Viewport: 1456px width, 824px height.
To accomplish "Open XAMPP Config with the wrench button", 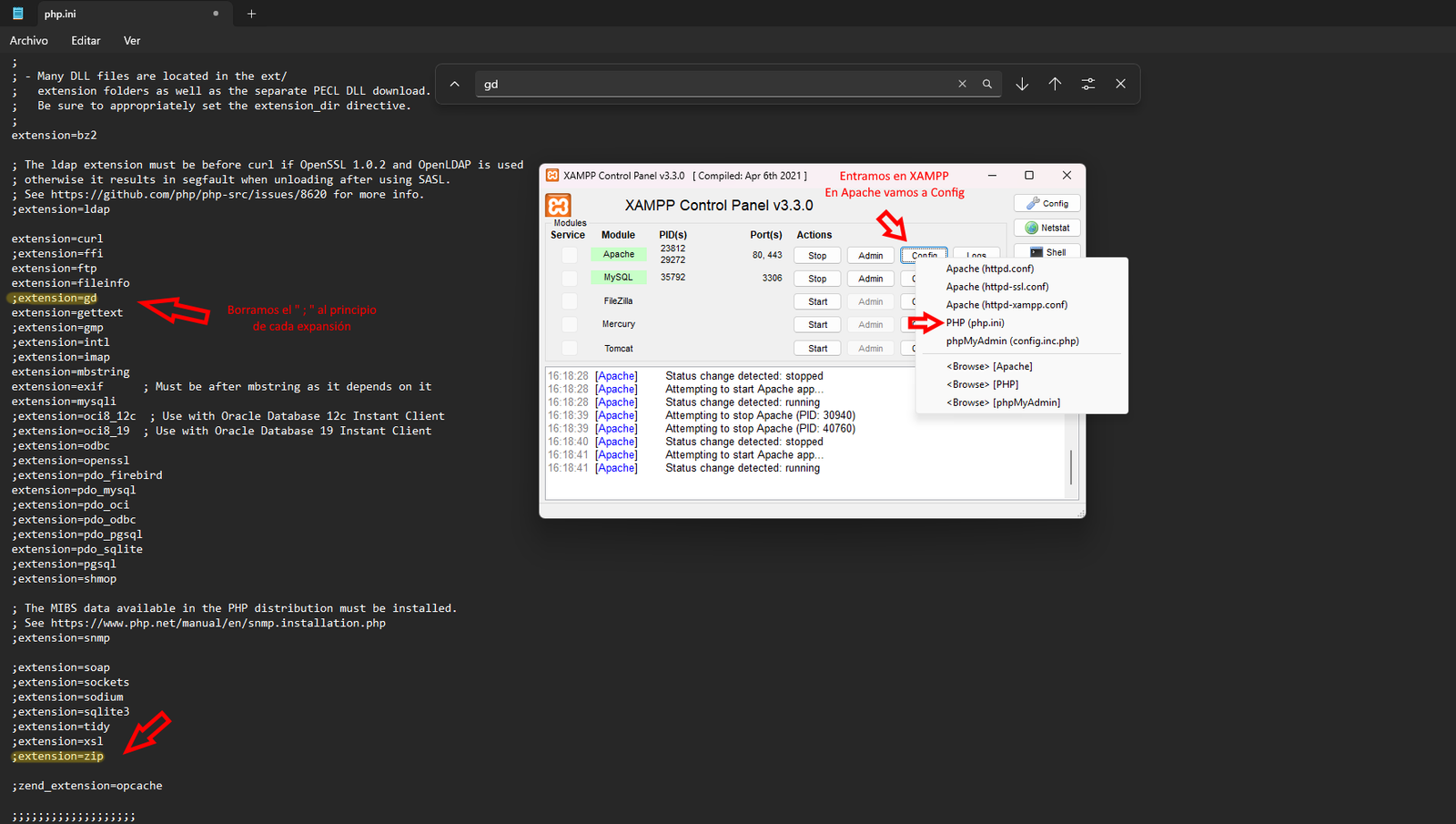I will pos(1047,203).
